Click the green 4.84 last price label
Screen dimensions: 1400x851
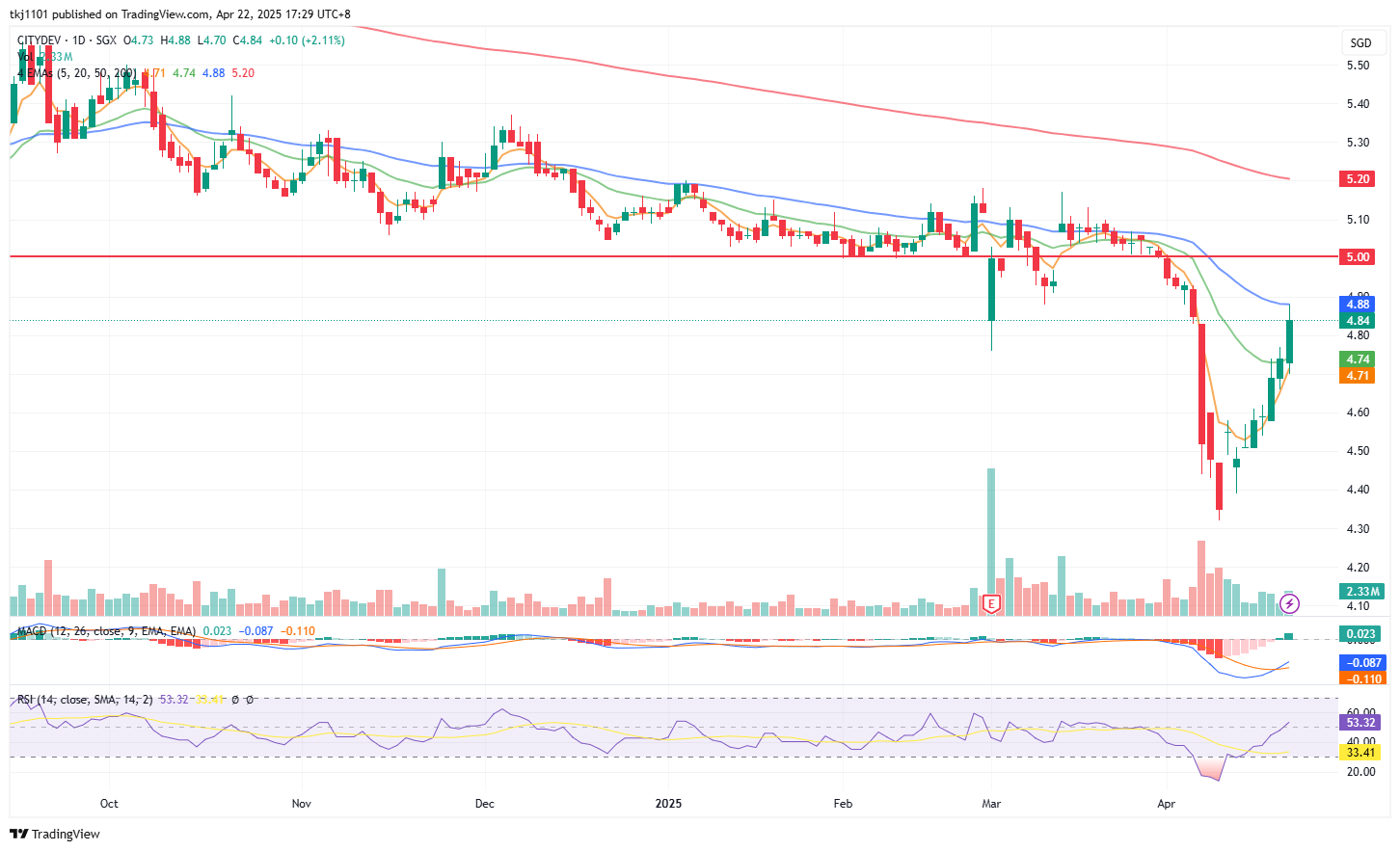pyautogui.click(x=1358, y=321)
